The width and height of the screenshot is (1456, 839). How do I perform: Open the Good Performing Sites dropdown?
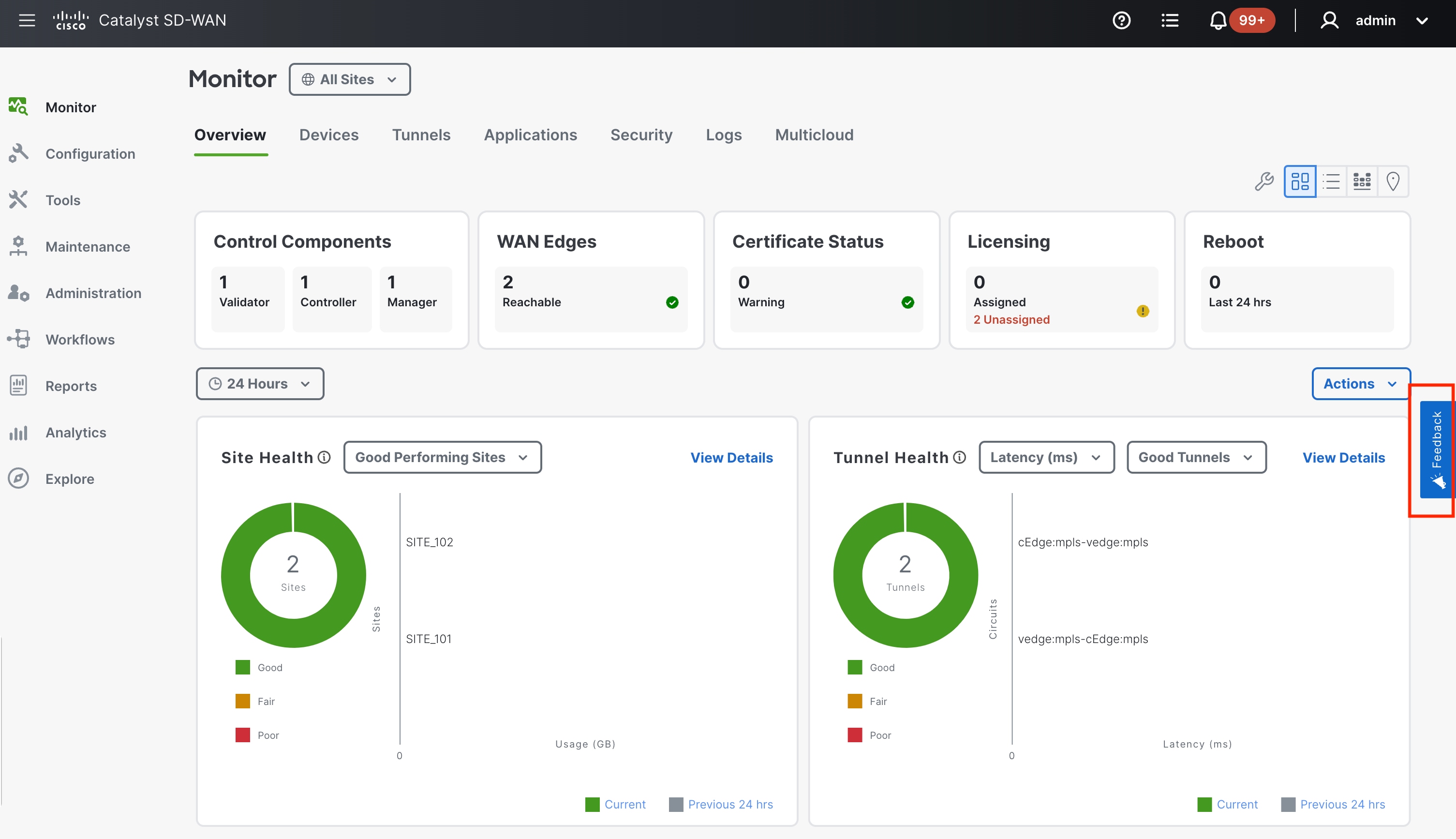(x=442, y=458)
